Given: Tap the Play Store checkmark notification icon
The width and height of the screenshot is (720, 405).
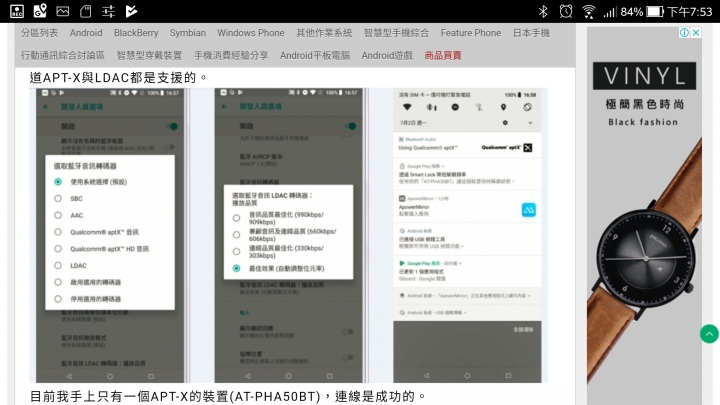Looking at the screenshot, I should tap(131, 11).
